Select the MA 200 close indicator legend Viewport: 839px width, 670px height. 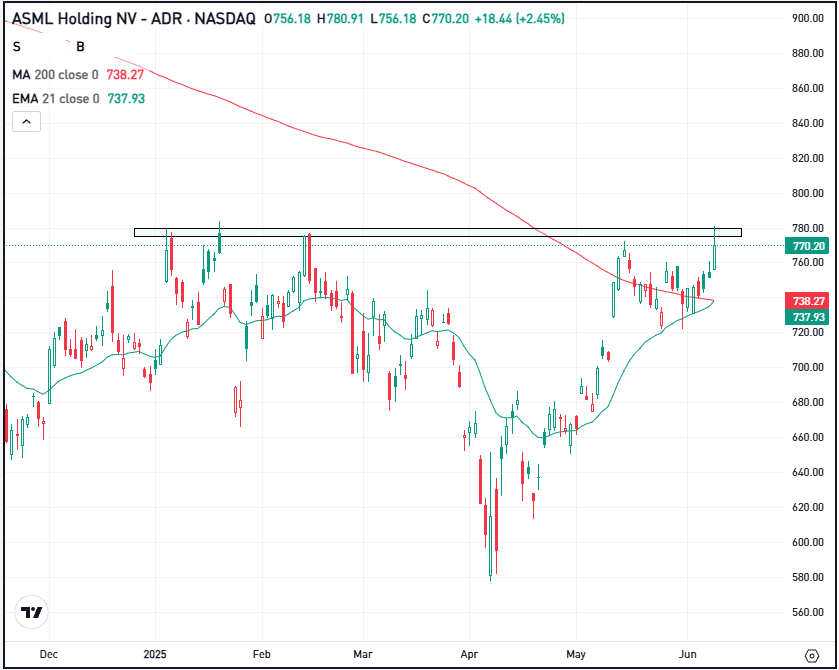[x=78, y=74]
